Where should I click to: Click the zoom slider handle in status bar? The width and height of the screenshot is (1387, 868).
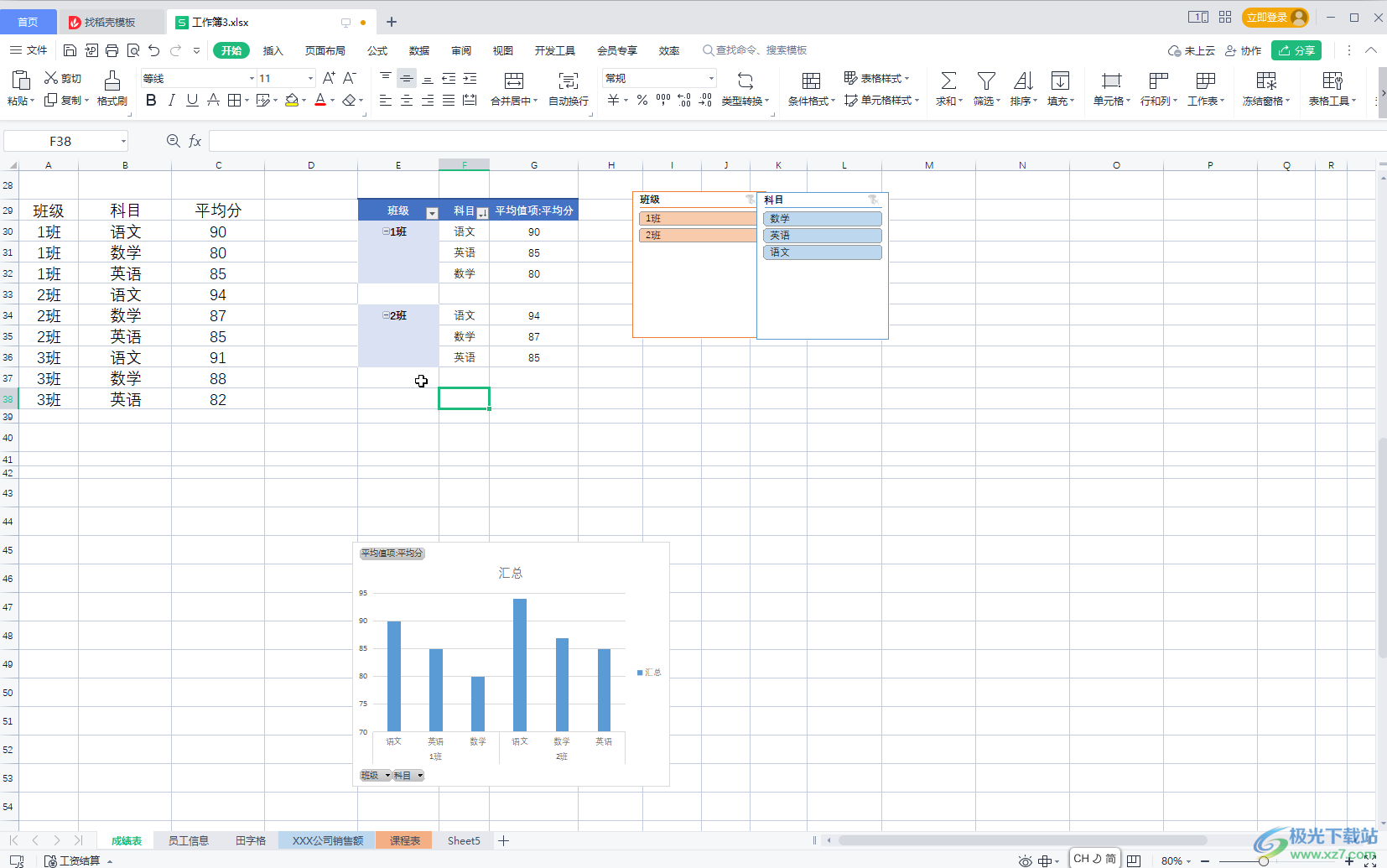click(x=1263, y=861)
